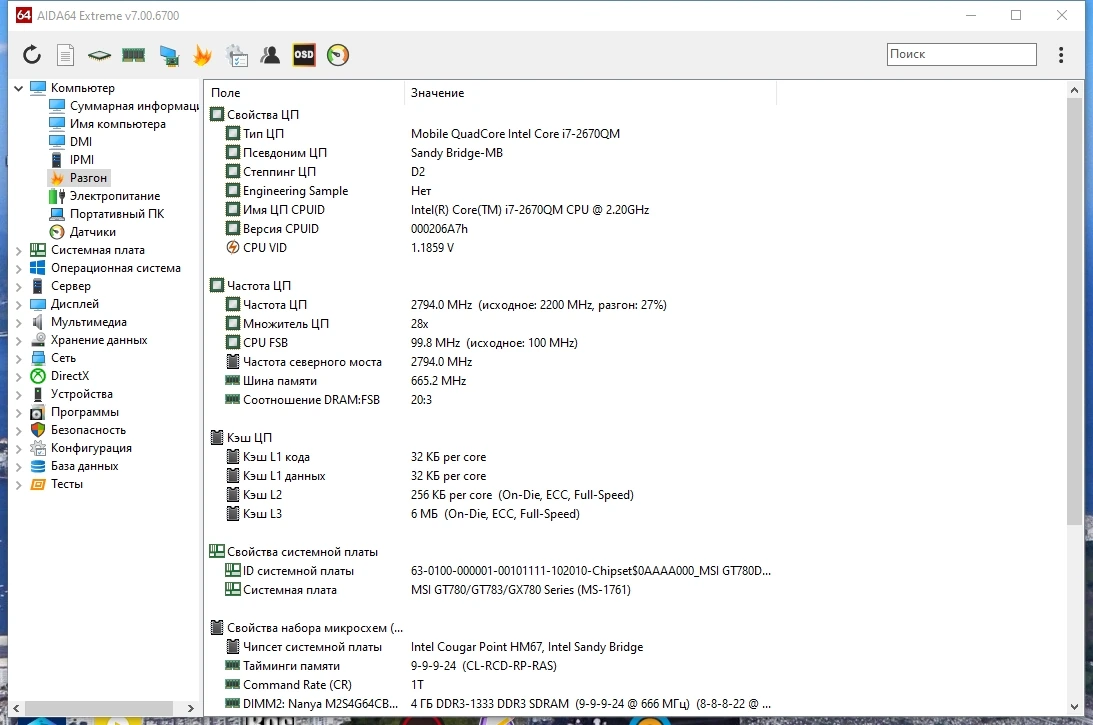Click the network computer toolbar icon
The height and width of the screenshot is (725, 1093).
click(169, 55)
